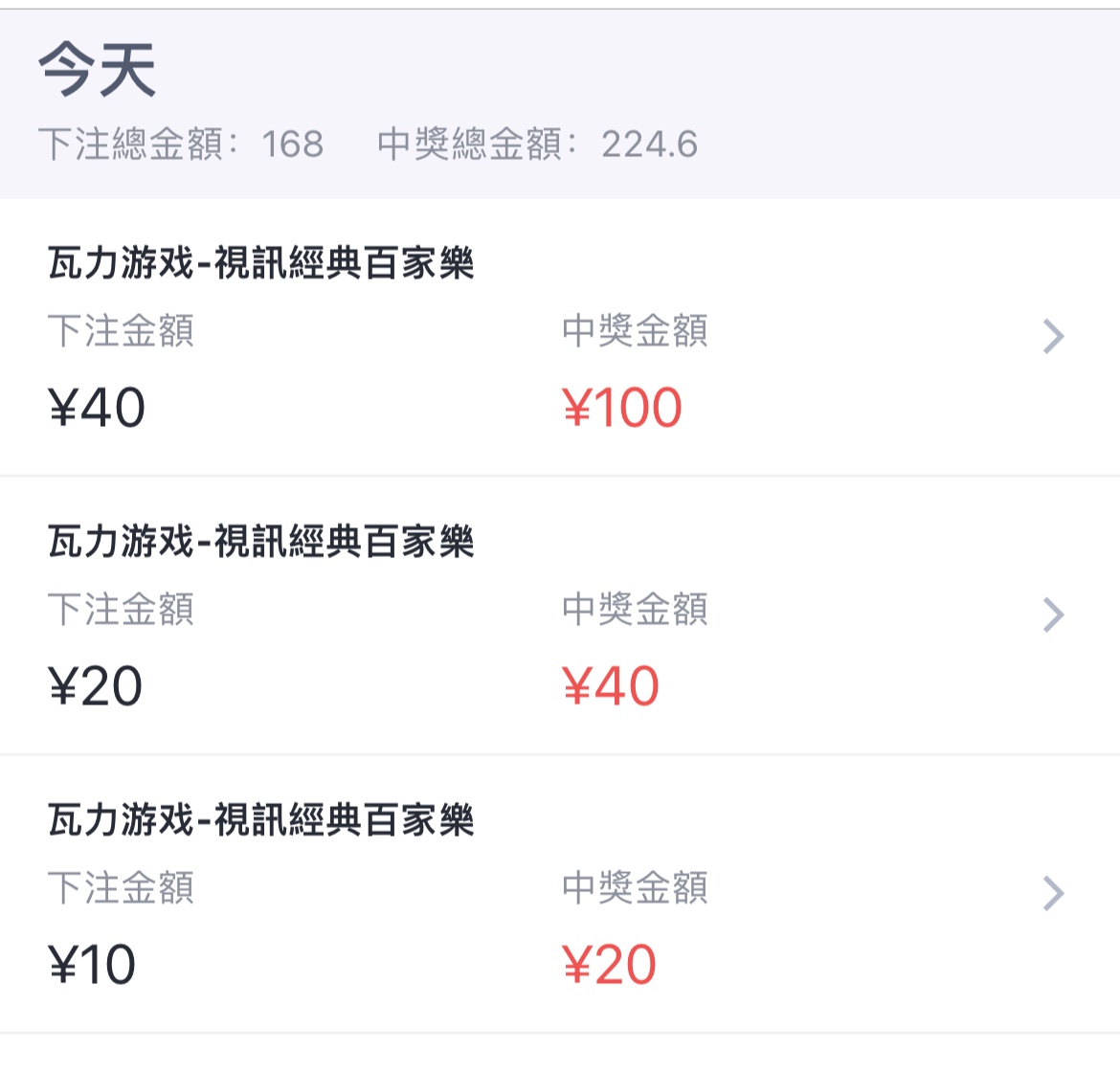
Task: Select the ¥10 bet amount
Action: pyautogui.click(x=92, y=965)
